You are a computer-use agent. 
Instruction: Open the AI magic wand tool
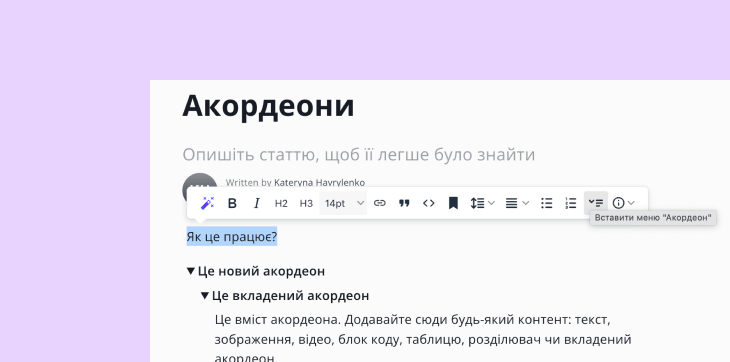(207, 203)
